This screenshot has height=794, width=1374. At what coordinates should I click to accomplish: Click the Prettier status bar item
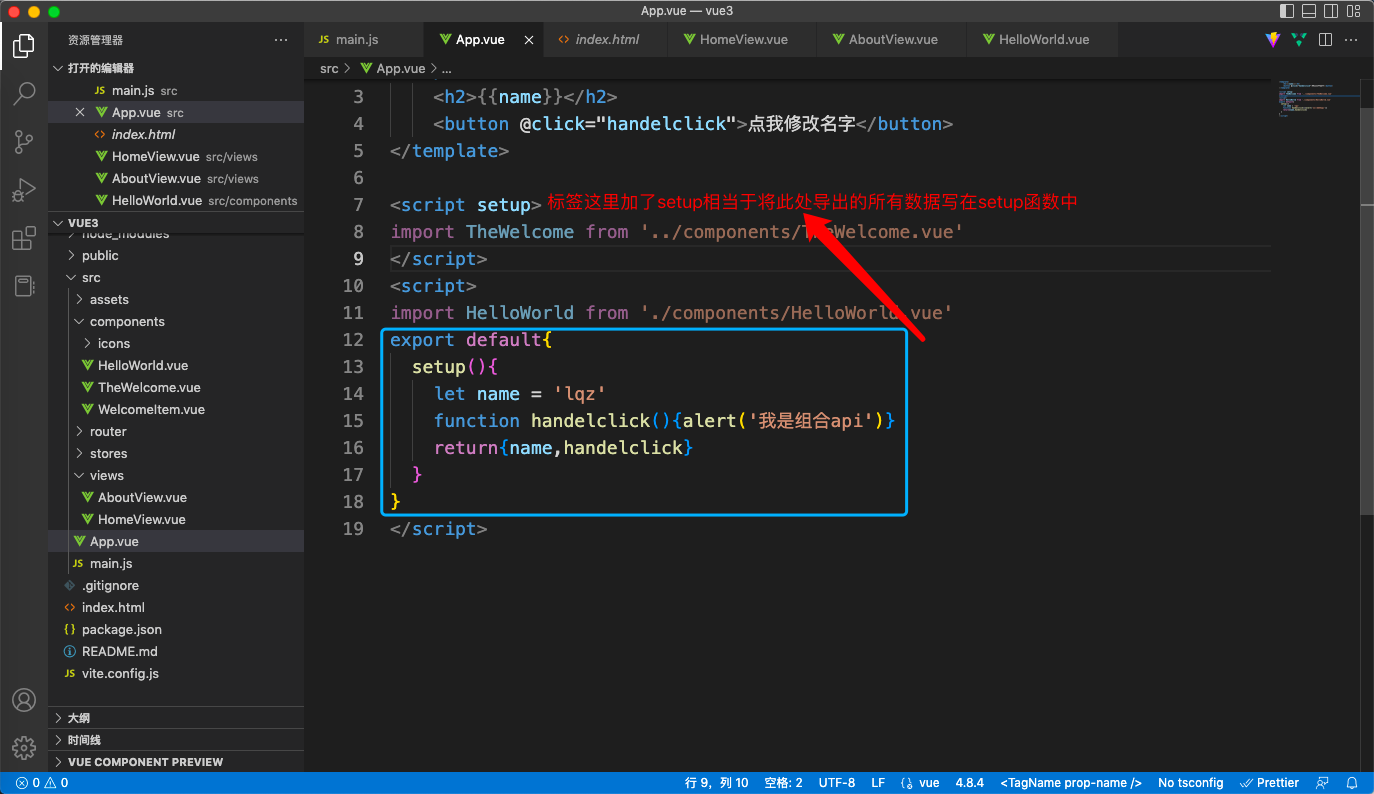[1270, 783]
